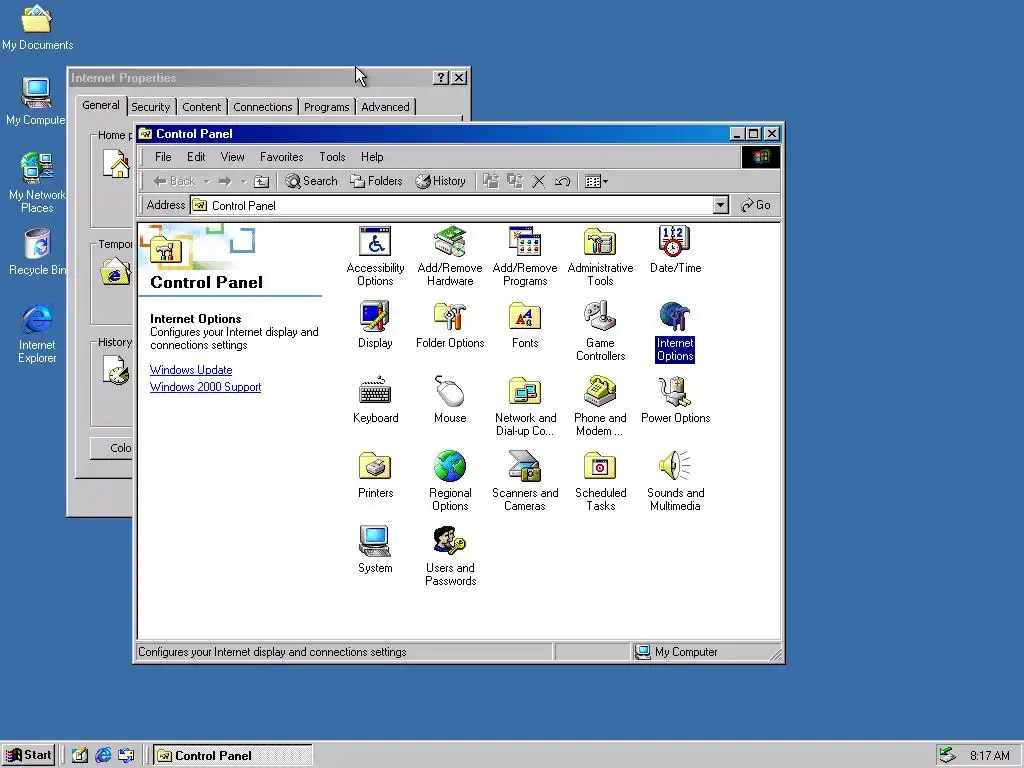Open Add/Remove Hardware icon
The image size is (1024, 768).
450,256
